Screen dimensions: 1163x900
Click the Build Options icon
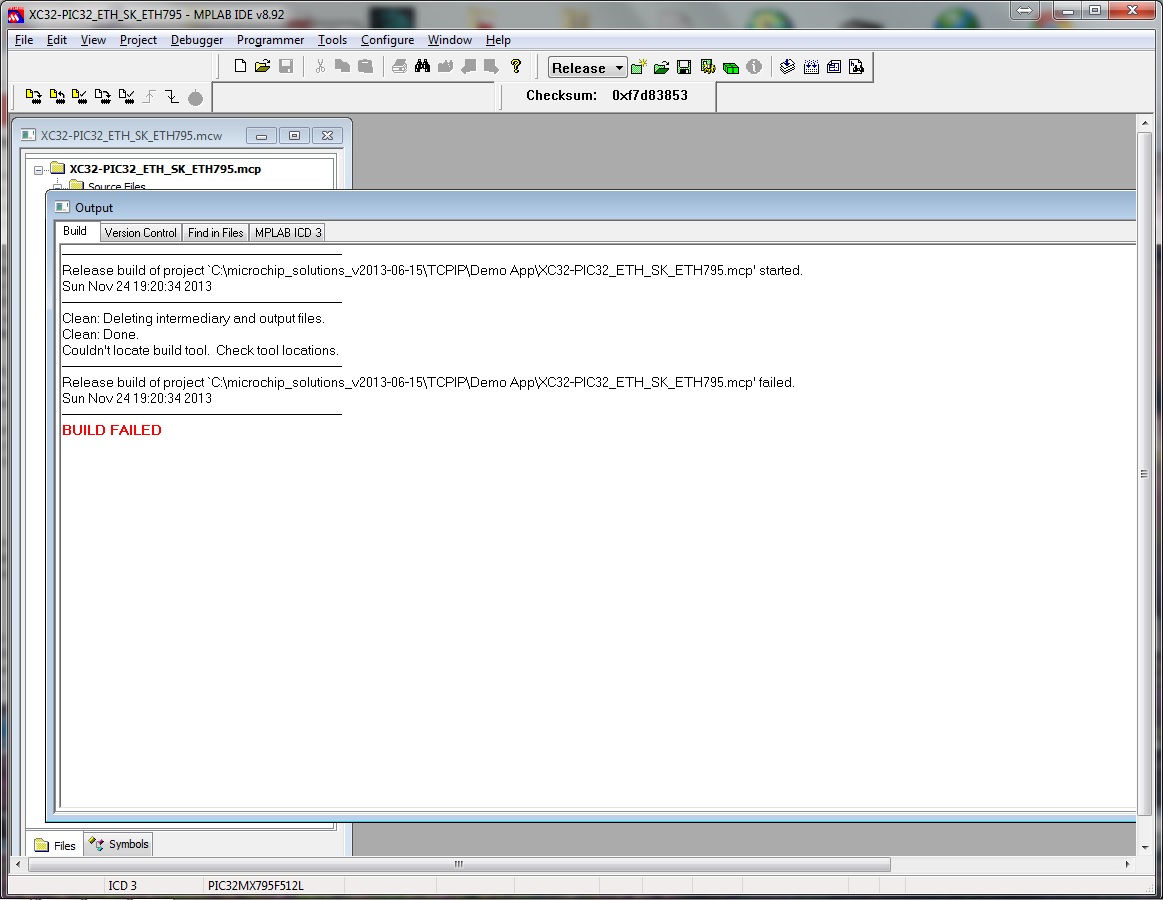click(708, 68)
